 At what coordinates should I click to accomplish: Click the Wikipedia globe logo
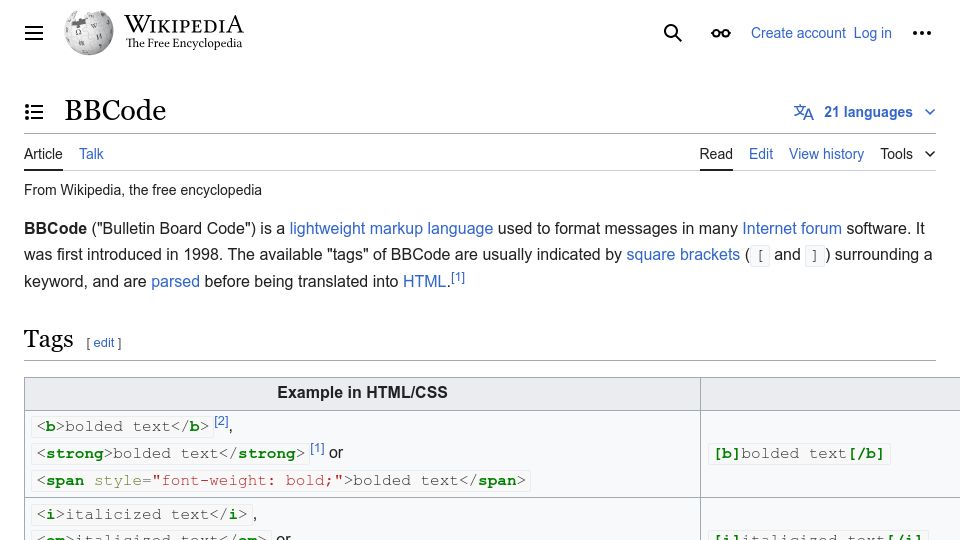tap(89, 32)
